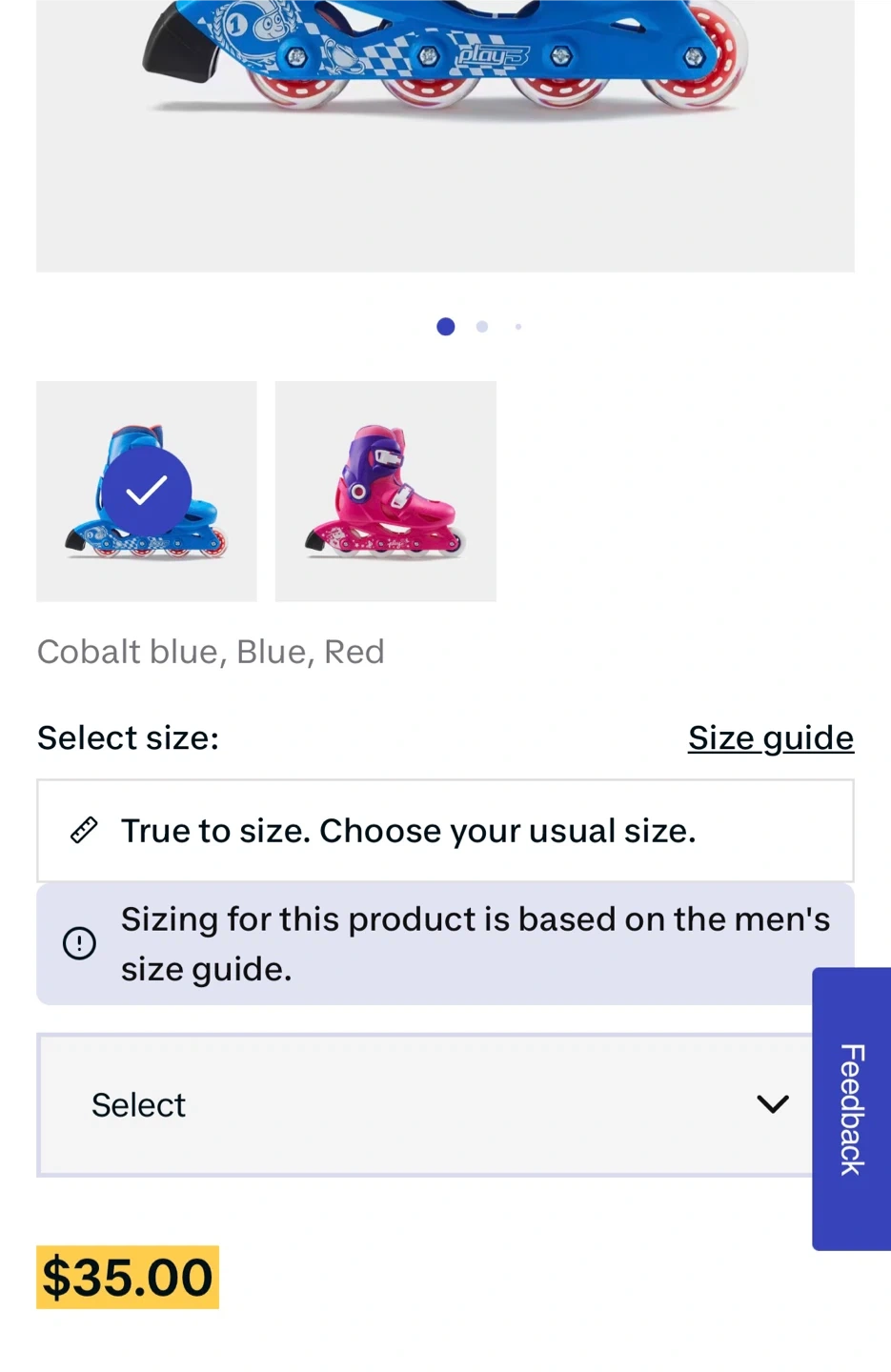Click the men's size guide notice text
The image size is (891, 1372).
click(x=475, y=944)
